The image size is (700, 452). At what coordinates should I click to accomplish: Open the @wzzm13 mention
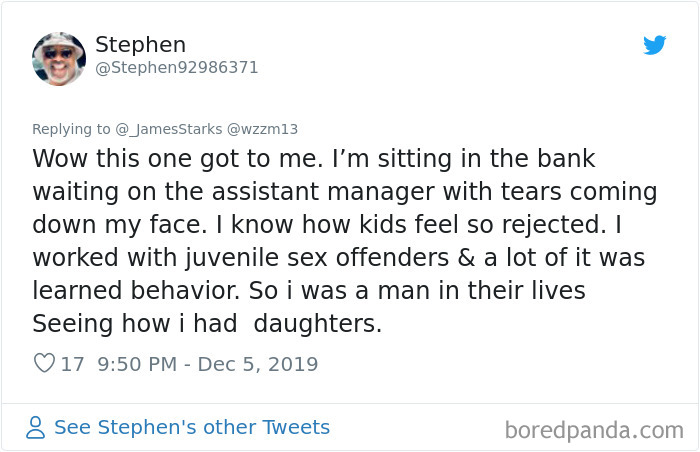click(x=263, y=129)
